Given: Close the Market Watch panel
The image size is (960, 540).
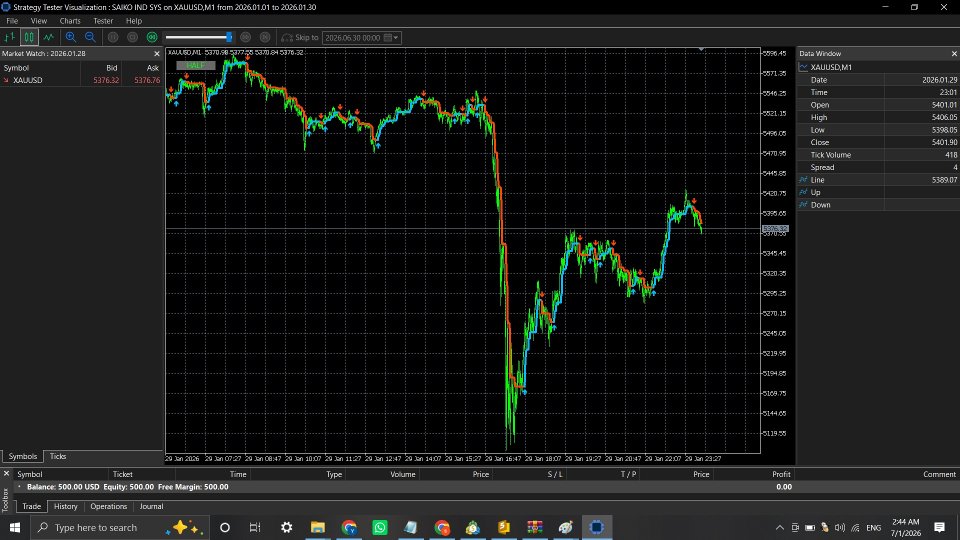Looking at the screenshot, I should pyautogui.click(x=157, y=54).
